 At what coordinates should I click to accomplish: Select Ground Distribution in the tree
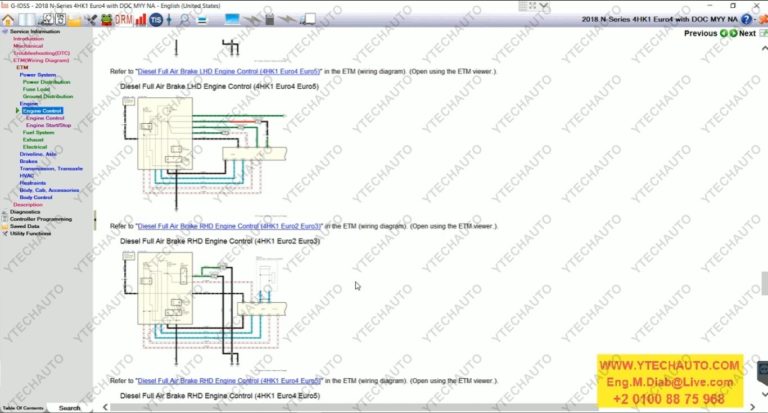coord(48,97)
